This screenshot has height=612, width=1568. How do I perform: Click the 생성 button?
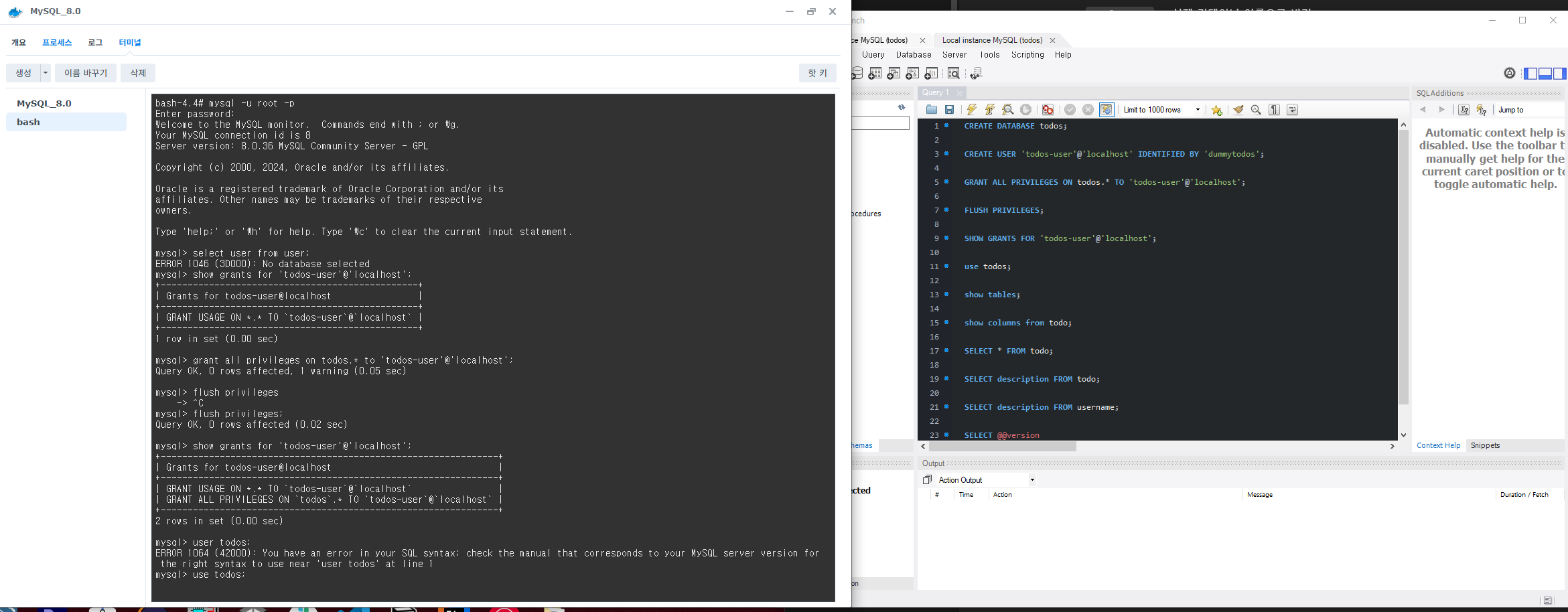click(x=23, y=73)
